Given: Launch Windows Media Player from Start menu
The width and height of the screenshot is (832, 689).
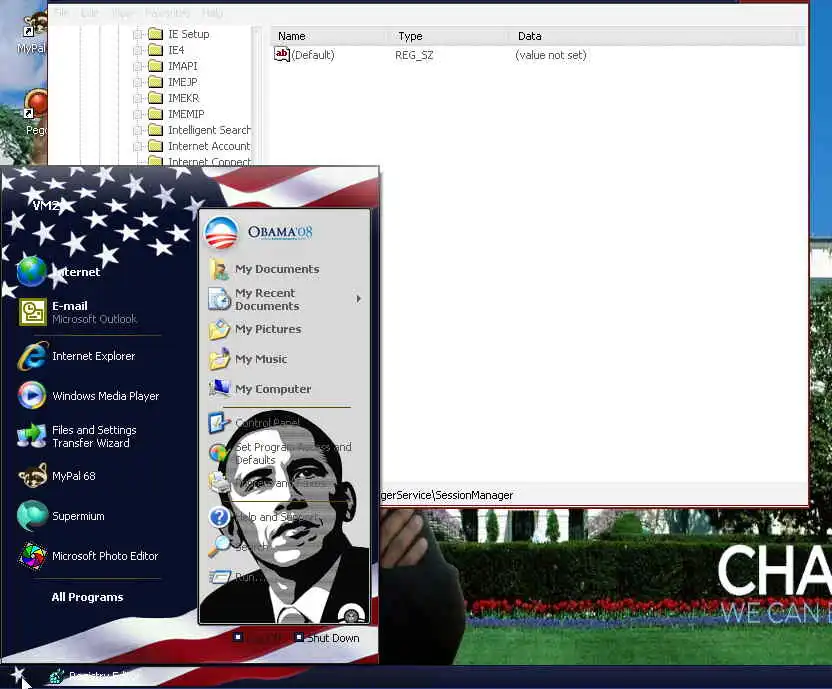Looking at the screenshot, I should pos(88,396).
